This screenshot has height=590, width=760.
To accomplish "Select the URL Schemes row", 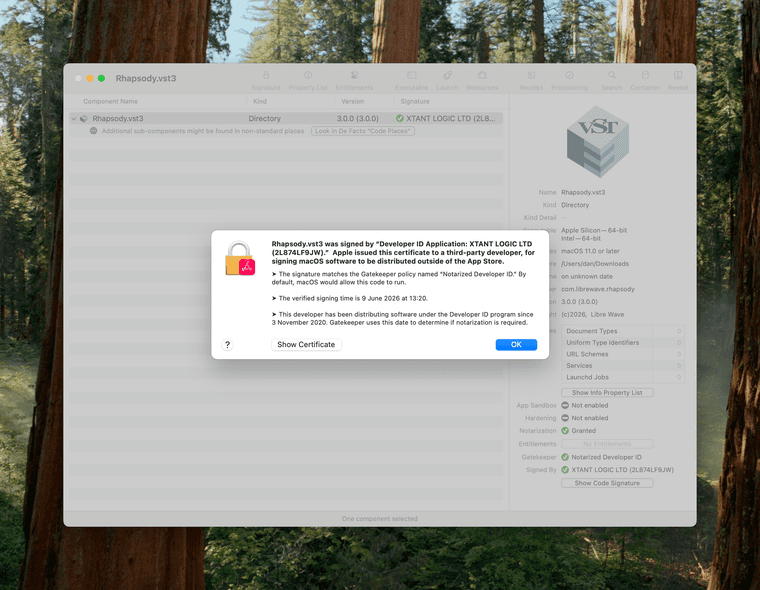I will [623, 354].
